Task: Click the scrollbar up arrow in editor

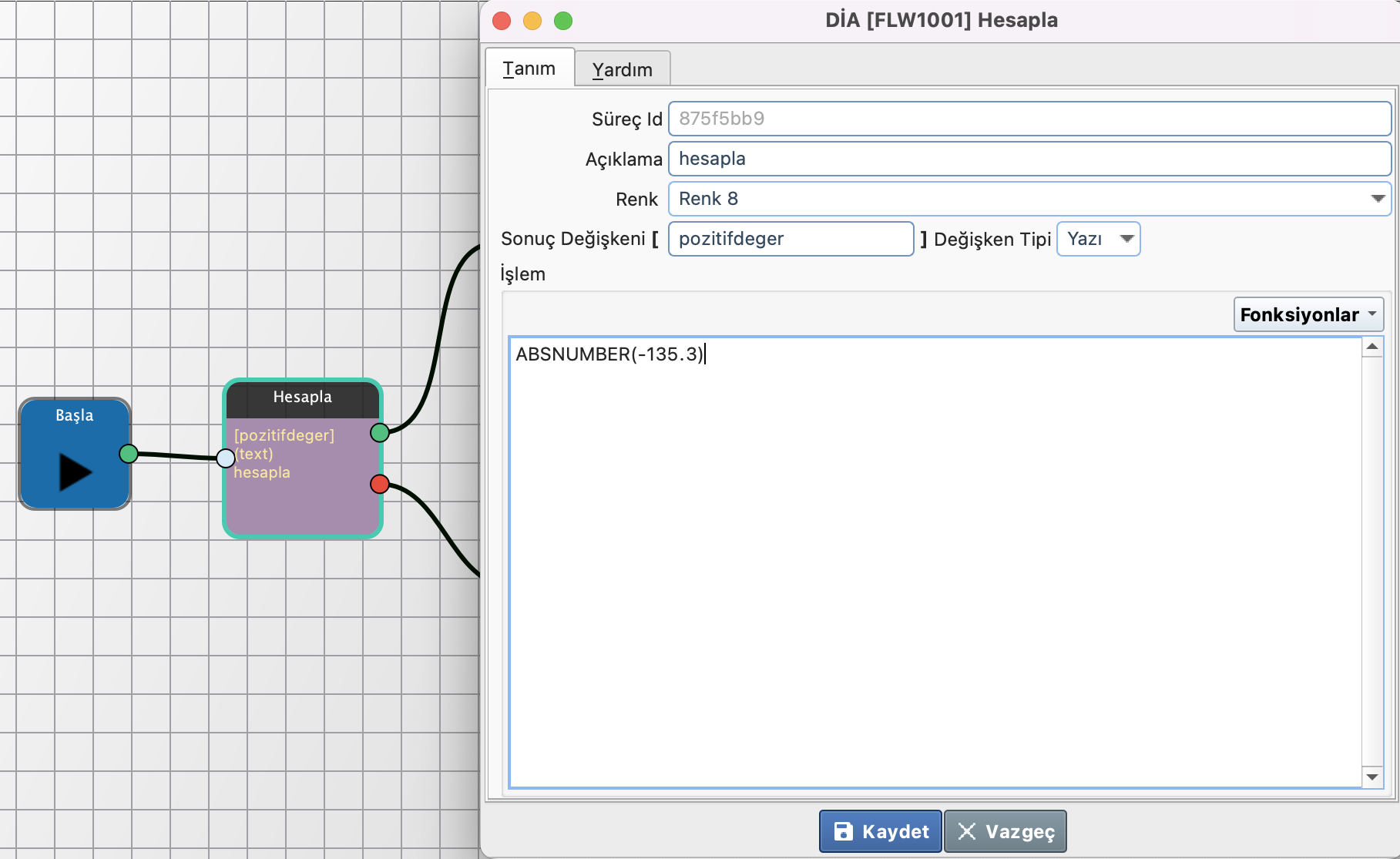Action: (1372, 347)
